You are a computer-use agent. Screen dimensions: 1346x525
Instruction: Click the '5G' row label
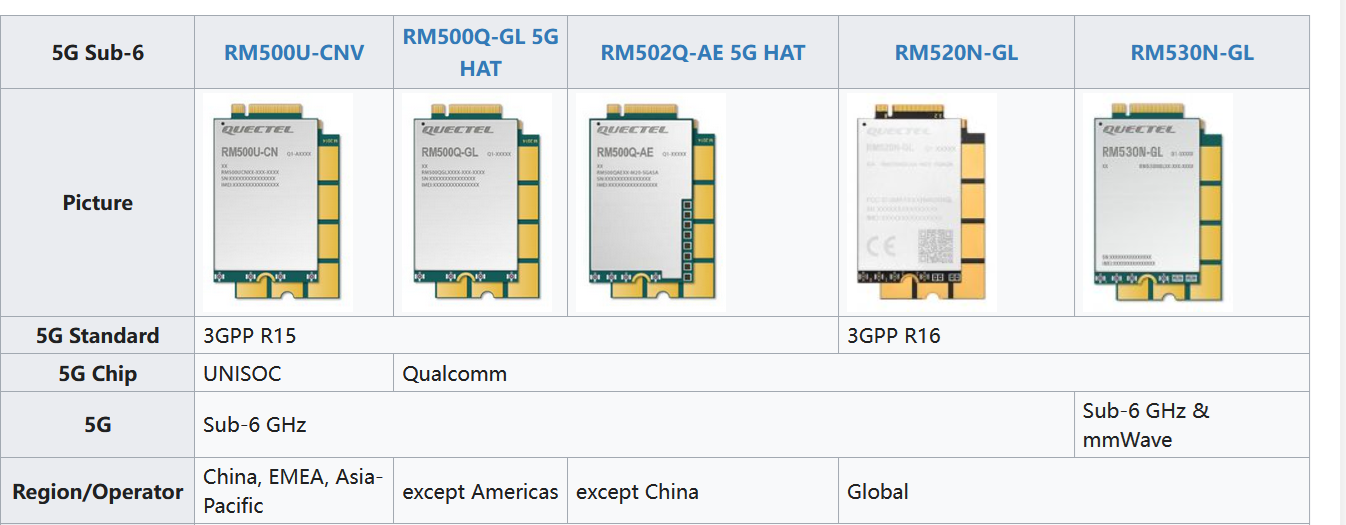(98, 425)
